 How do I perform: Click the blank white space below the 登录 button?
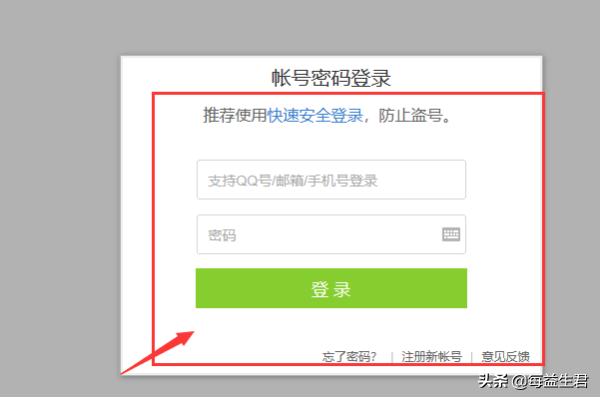click(331, 328)
